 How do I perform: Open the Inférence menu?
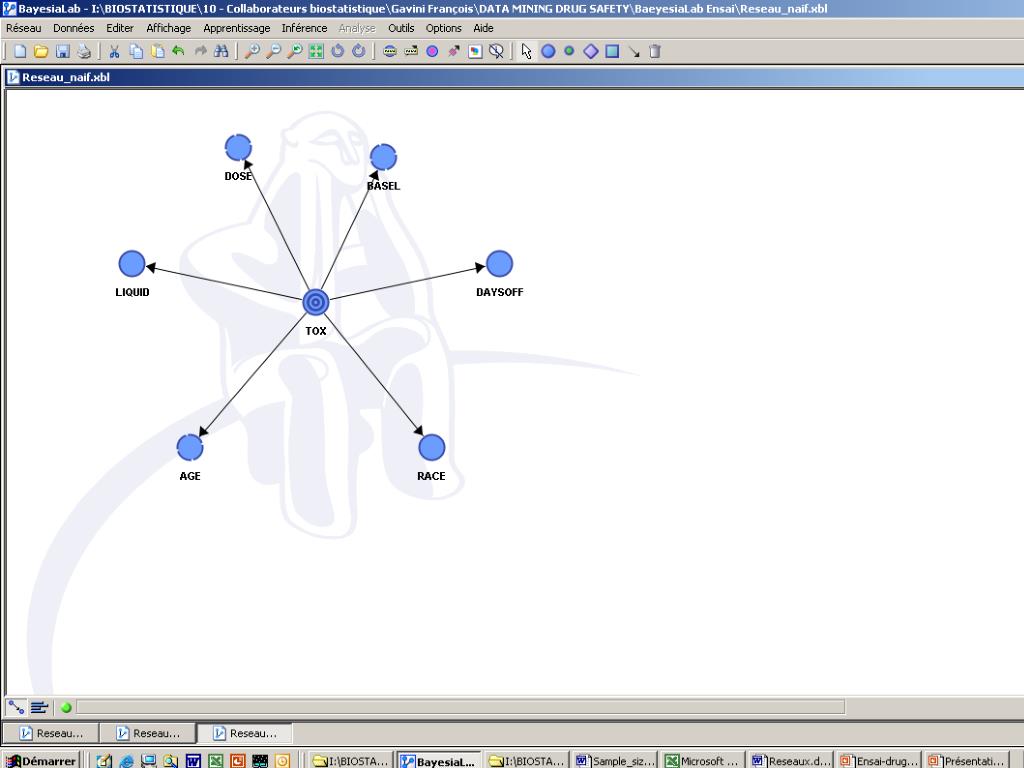click(304, 28)
